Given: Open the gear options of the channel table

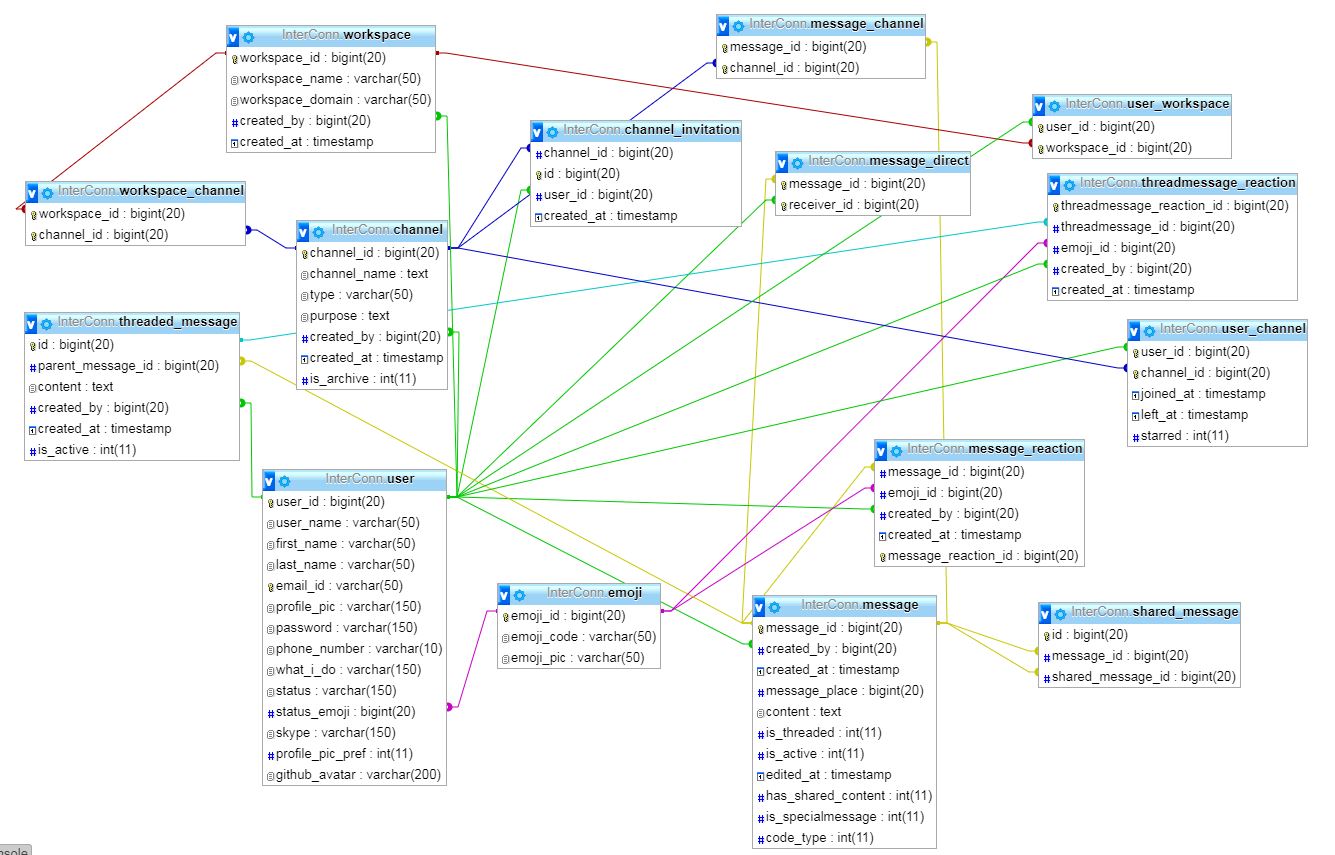Looking at the screenshot, I should pyautogui.click(x=318, y=232).
